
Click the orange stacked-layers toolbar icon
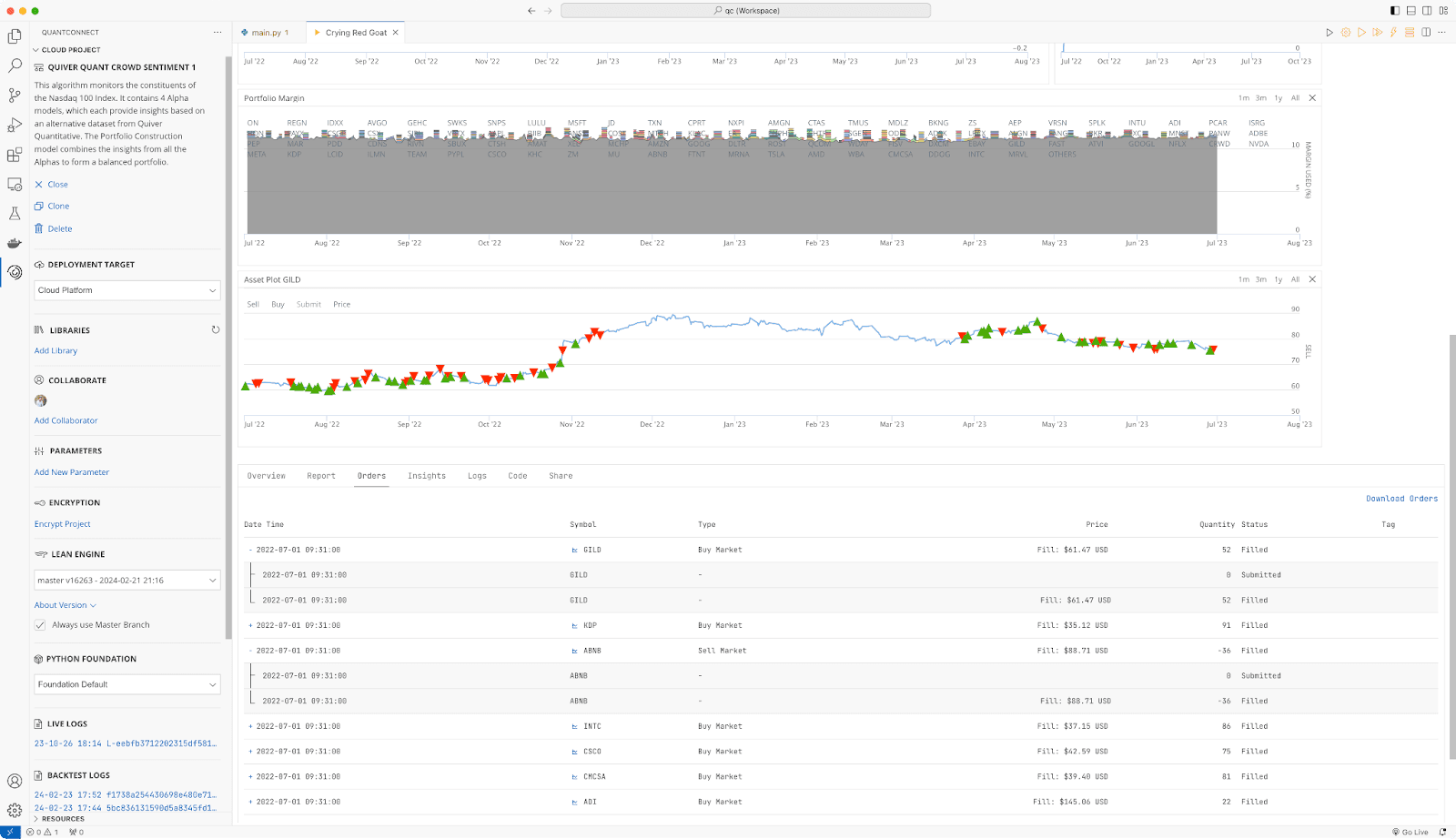[1409, 33]
